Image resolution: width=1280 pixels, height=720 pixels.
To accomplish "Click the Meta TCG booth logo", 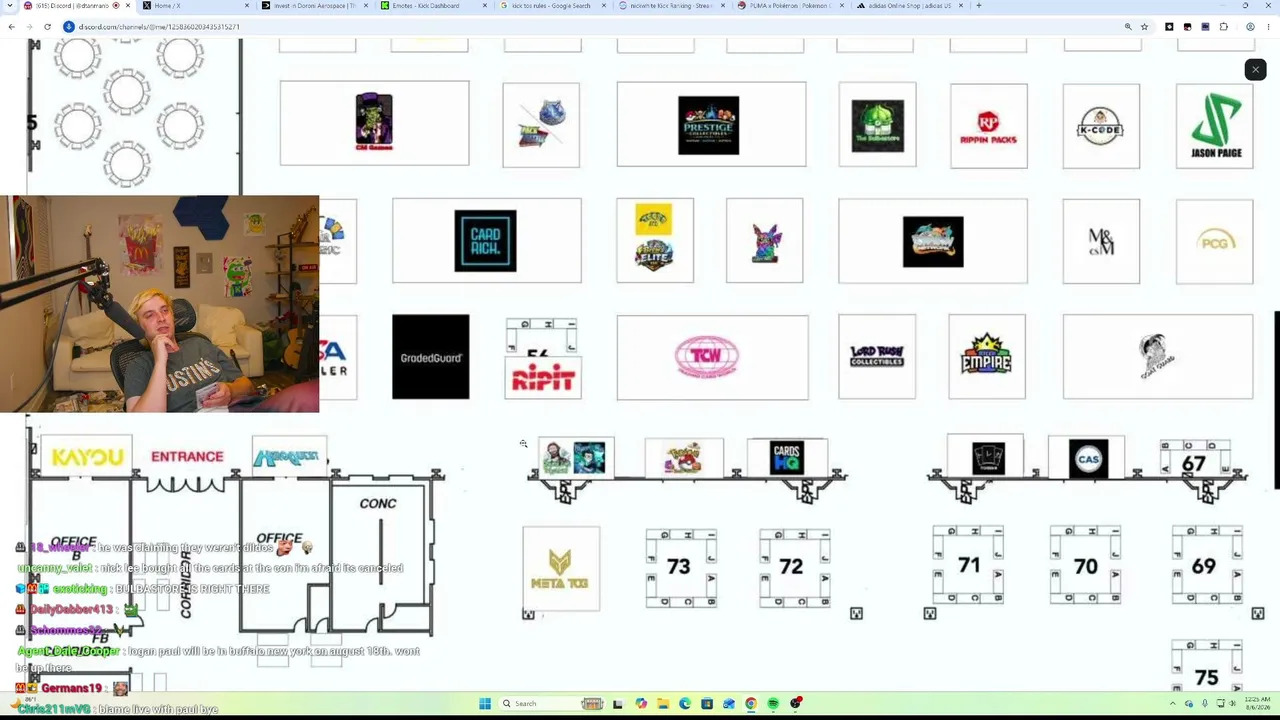I will point(560,570).
